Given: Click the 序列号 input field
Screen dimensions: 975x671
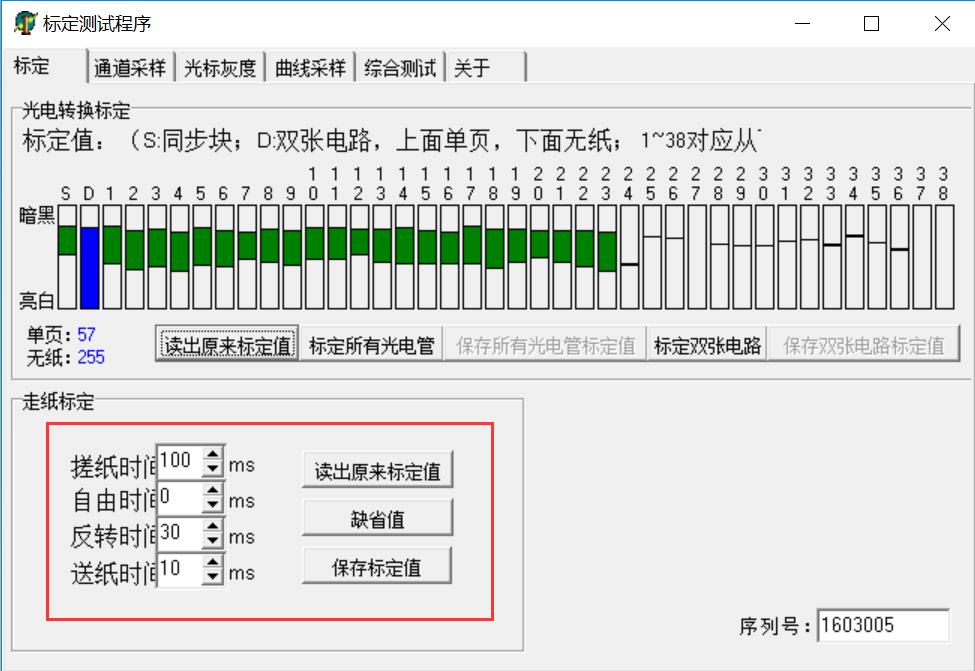Looking at the screenshot, I should tap(882, 626).
